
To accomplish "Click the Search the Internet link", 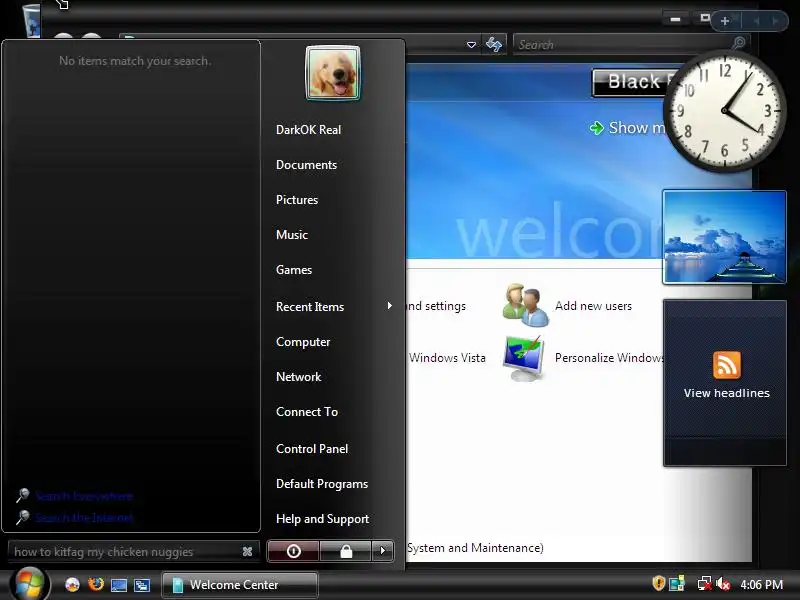I will [84, 517].
